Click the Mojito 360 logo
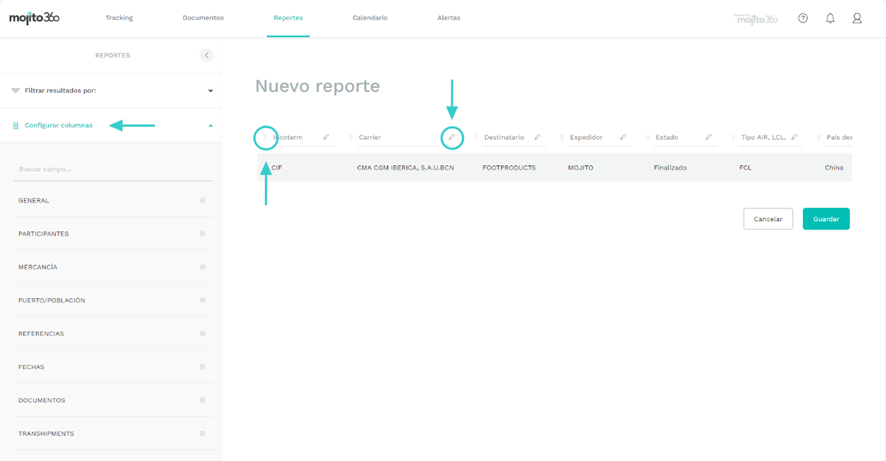This screenshot has height=461, width=886. (34, 18)
